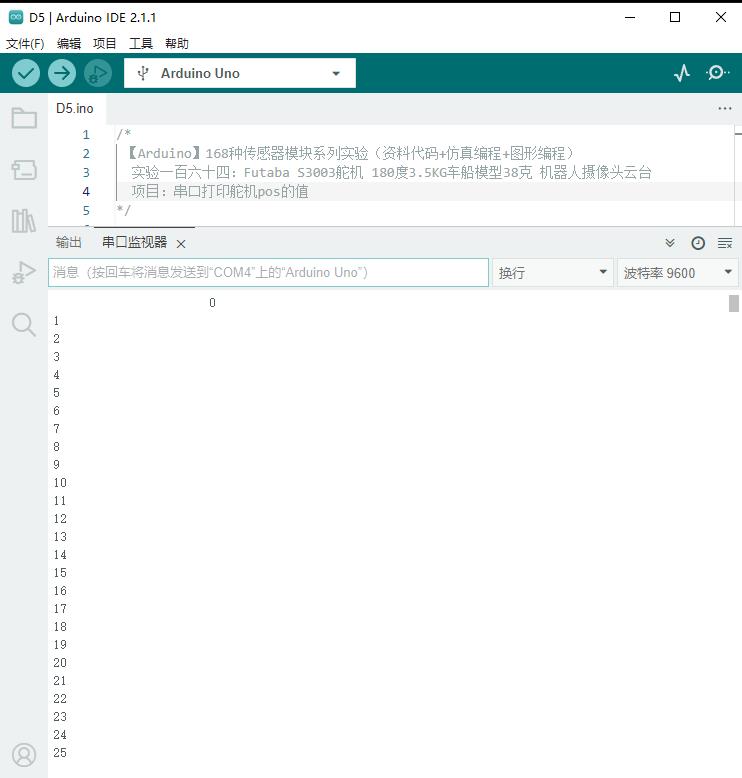Open the 编辑 menu
This screenshot has height=778, width=742.
pos(68,44)
